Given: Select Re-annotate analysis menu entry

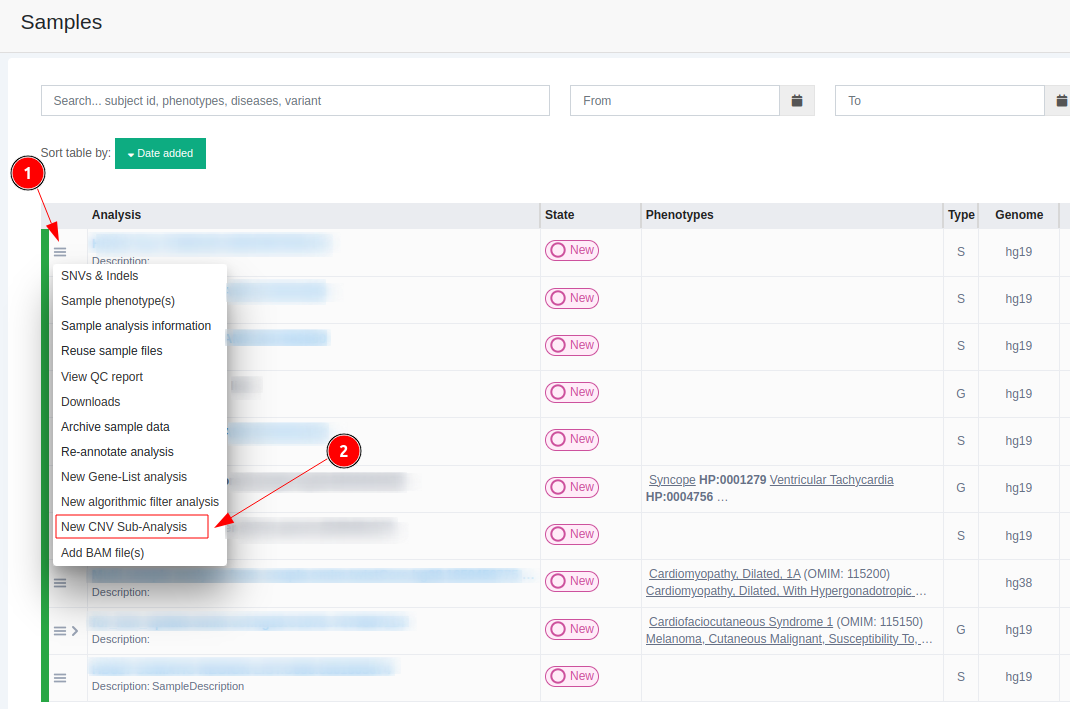Looking at the screenshot, I should 117,452.
